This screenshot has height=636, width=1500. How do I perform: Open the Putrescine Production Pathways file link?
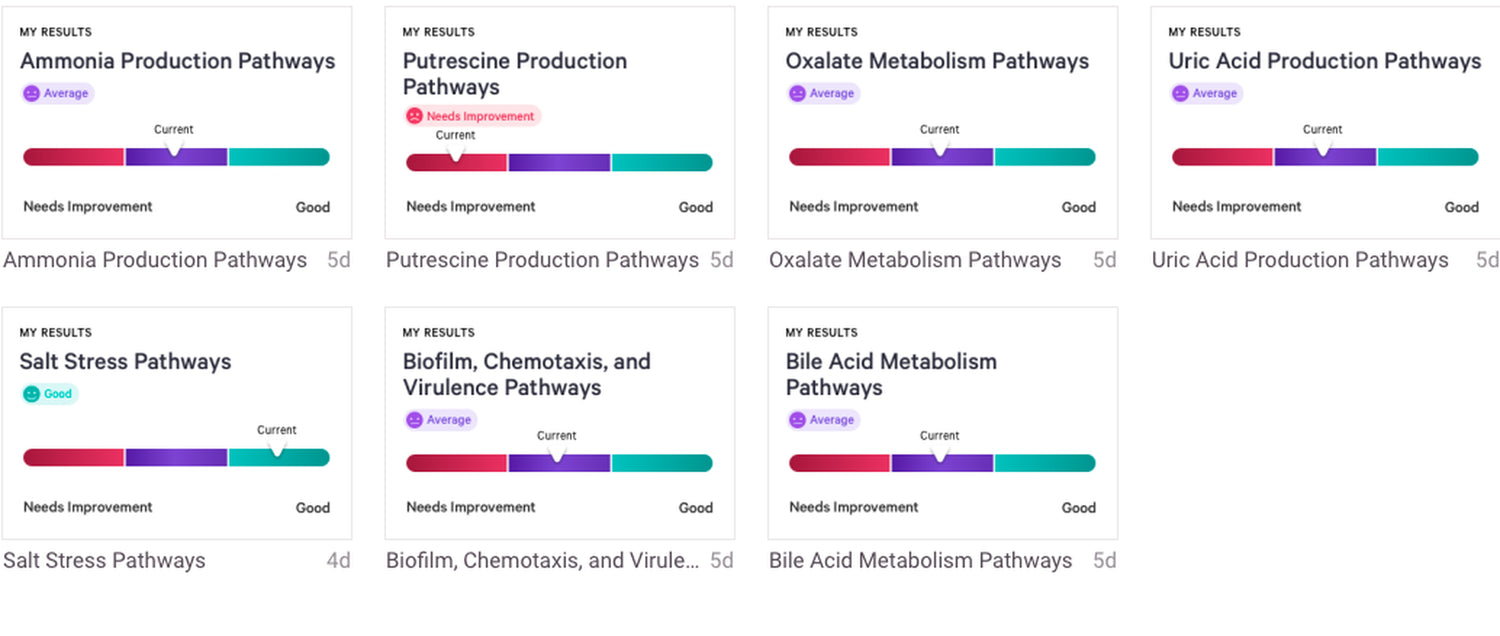(542, 260)
